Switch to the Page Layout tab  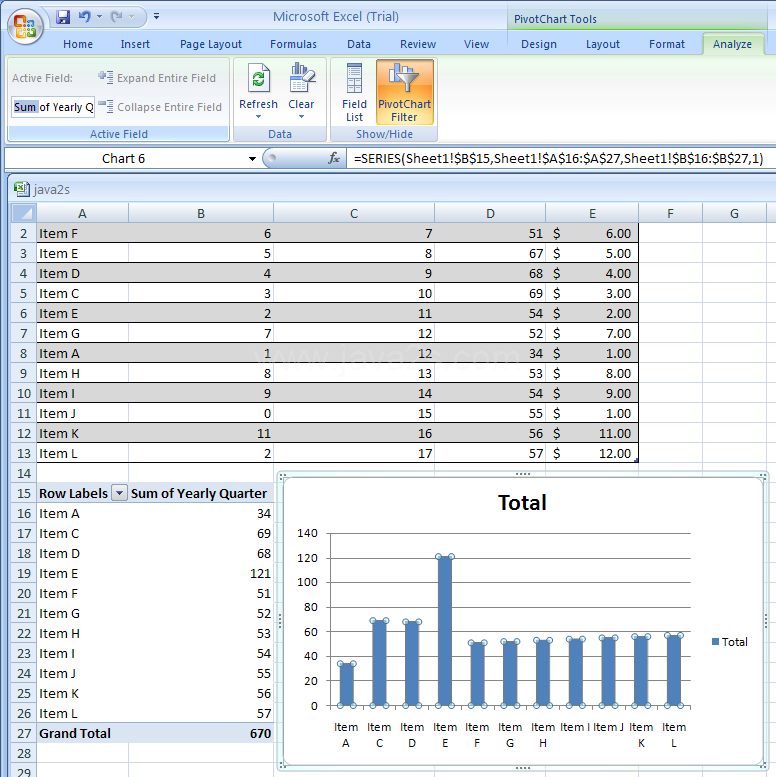click(211, 44)
